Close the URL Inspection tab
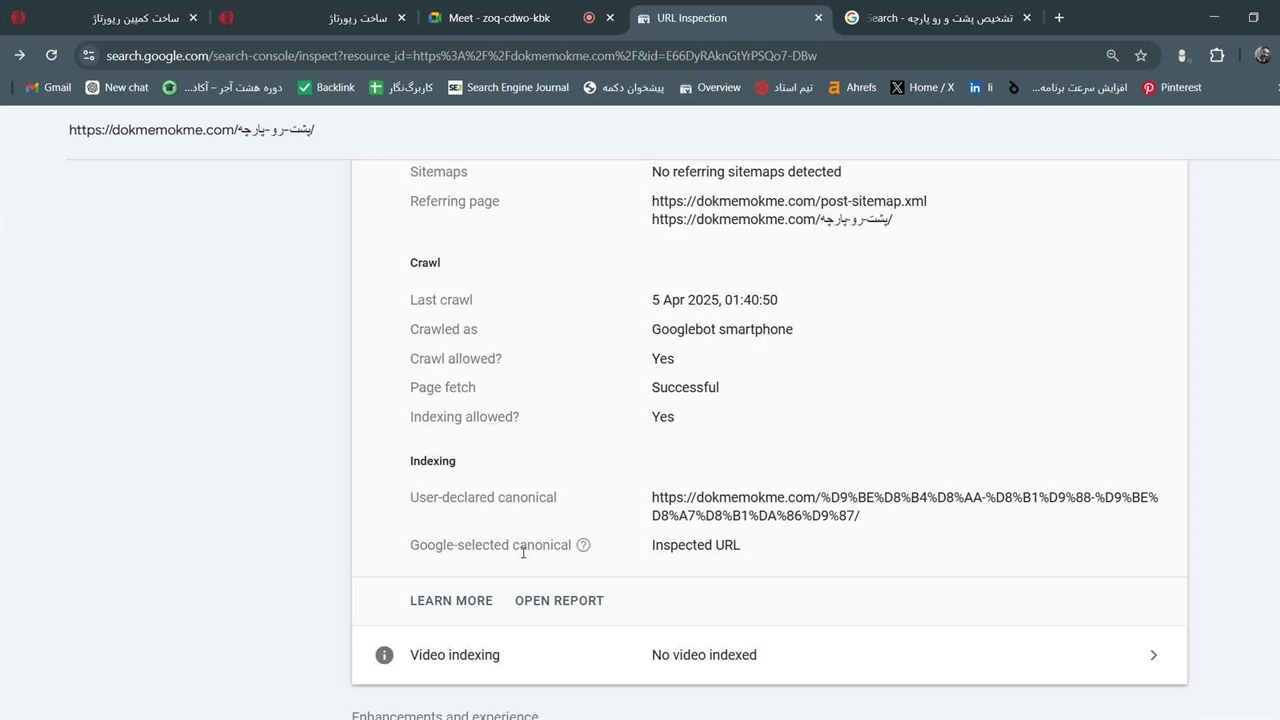This screenshot has height=720, width=1280. [818, 18]
